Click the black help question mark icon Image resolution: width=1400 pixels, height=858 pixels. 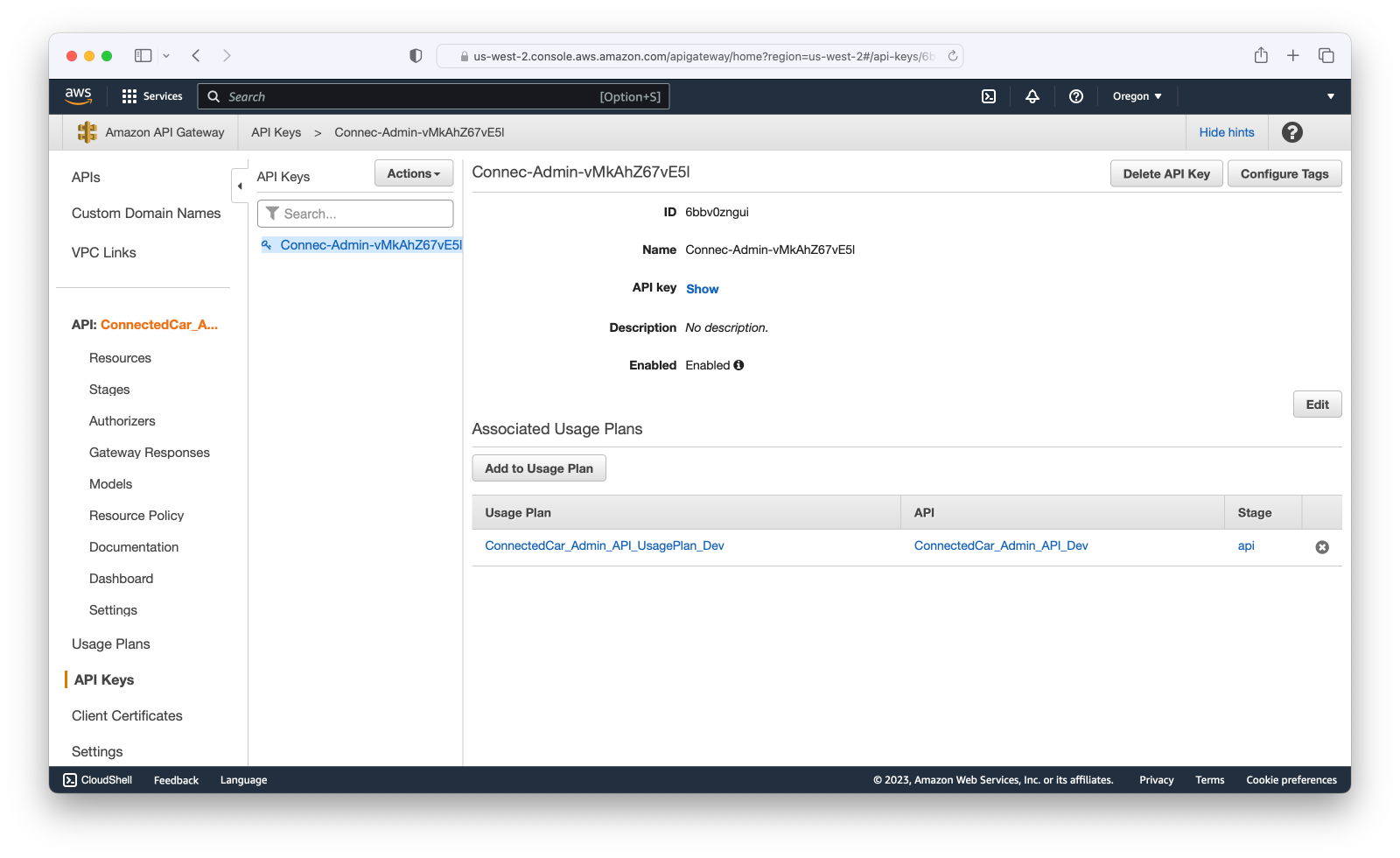(1291, 132)
